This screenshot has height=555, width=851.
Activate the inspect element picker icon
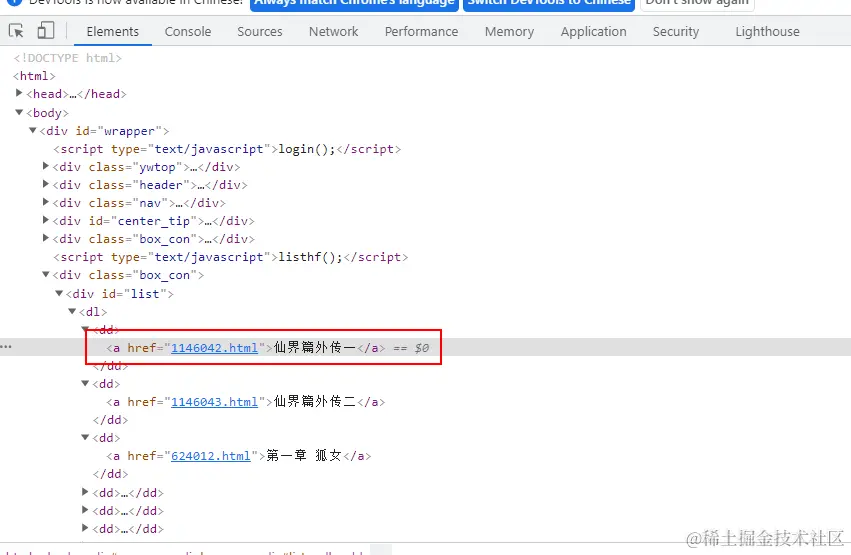pyautogui.click(x=16, y=31)
